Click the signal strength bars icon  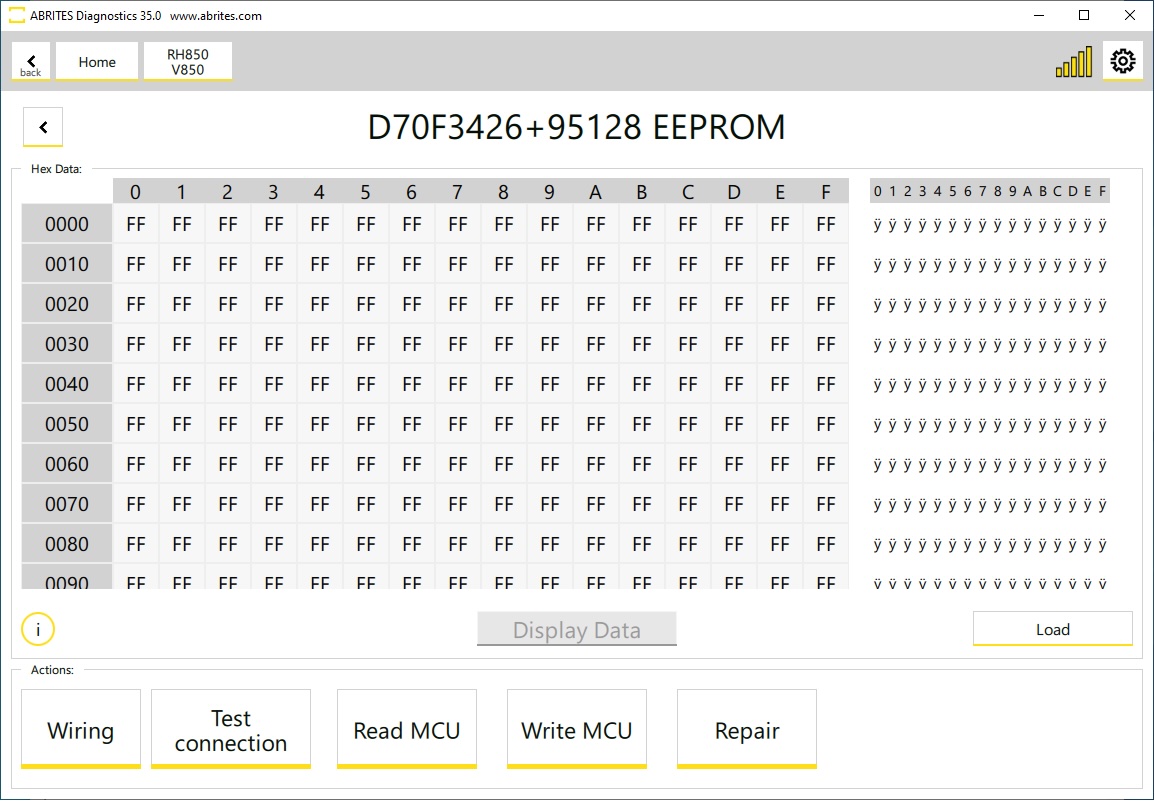click(1074, 62)
